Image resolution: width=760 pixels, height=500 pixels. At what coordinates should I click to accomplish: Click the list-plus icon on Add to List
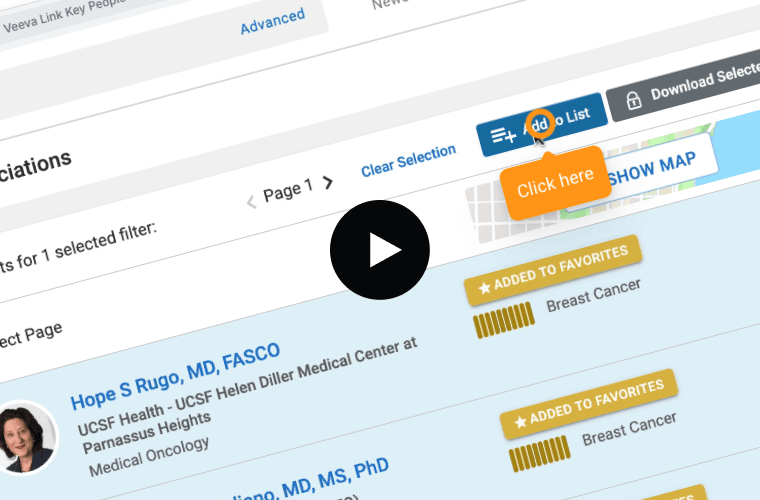point(500,131)
